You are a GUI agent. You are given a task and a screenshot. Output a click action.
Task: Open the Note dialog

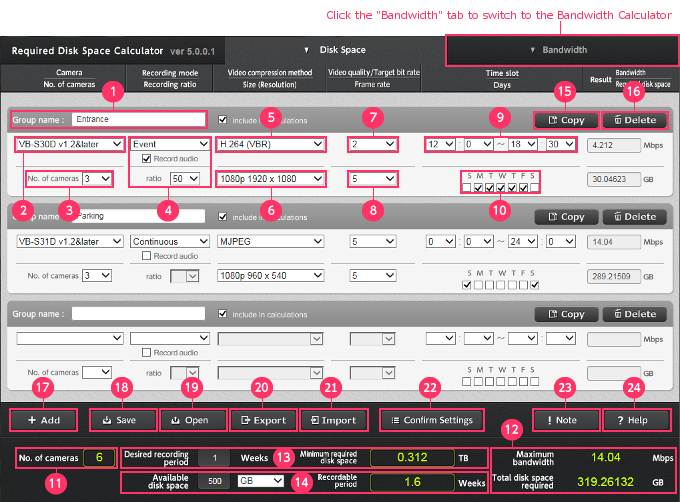pos(563,420)
